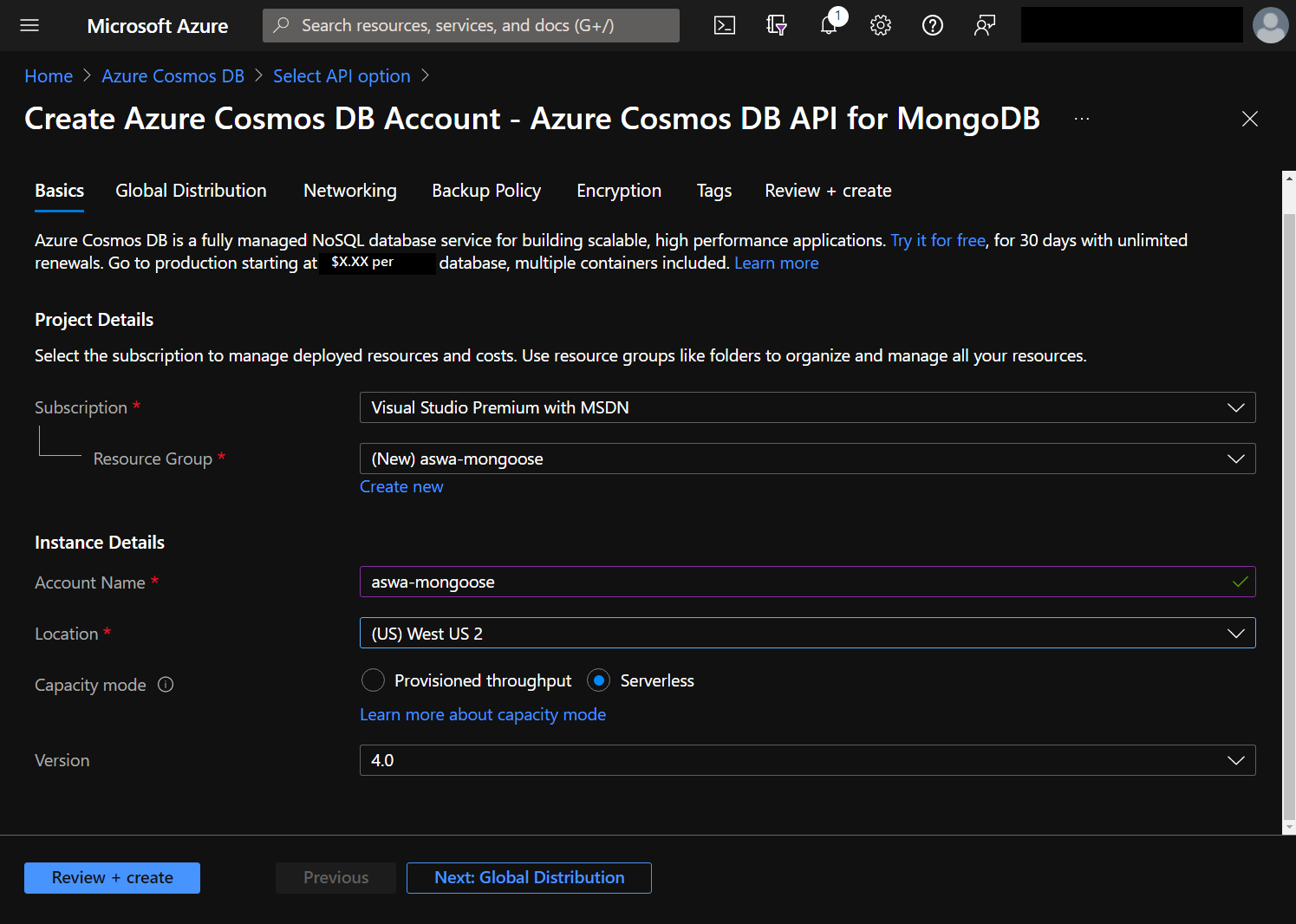Open the notifications bell

tap(830, 25)
